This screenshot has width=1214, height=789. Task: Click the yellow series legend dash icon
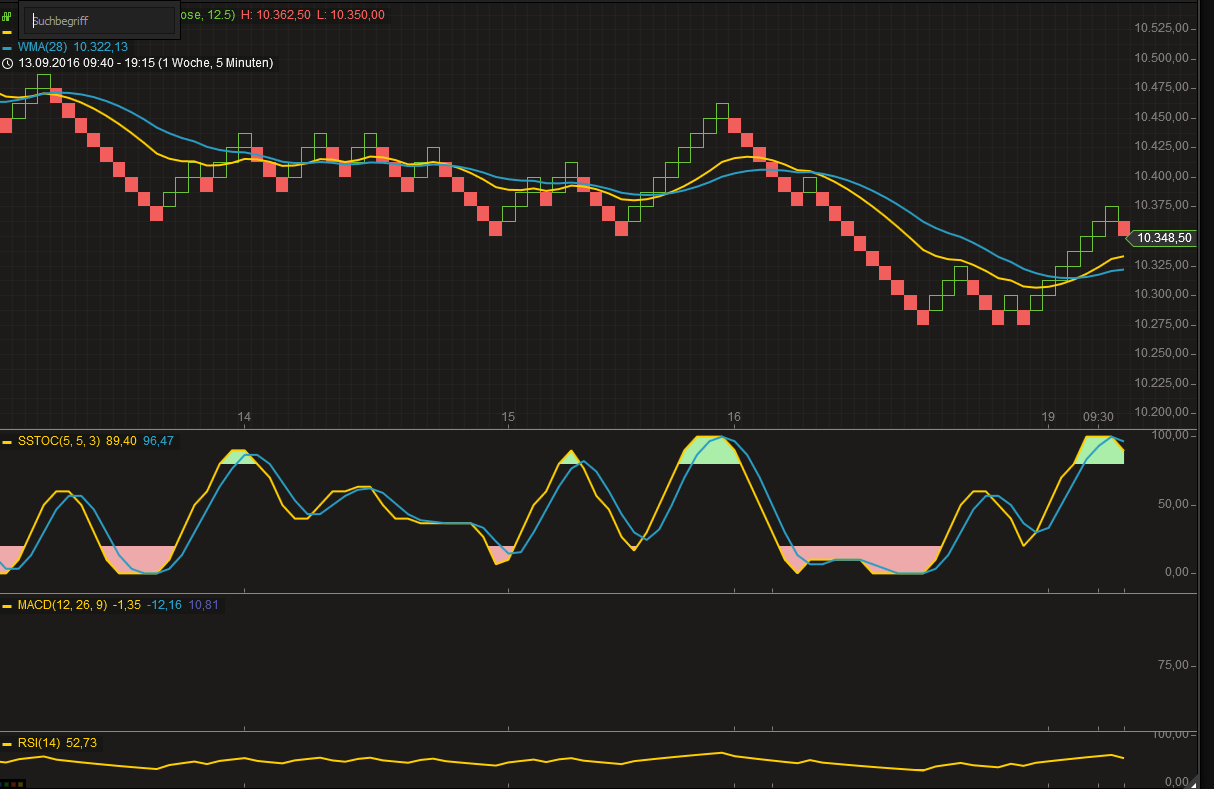point(6,32)
